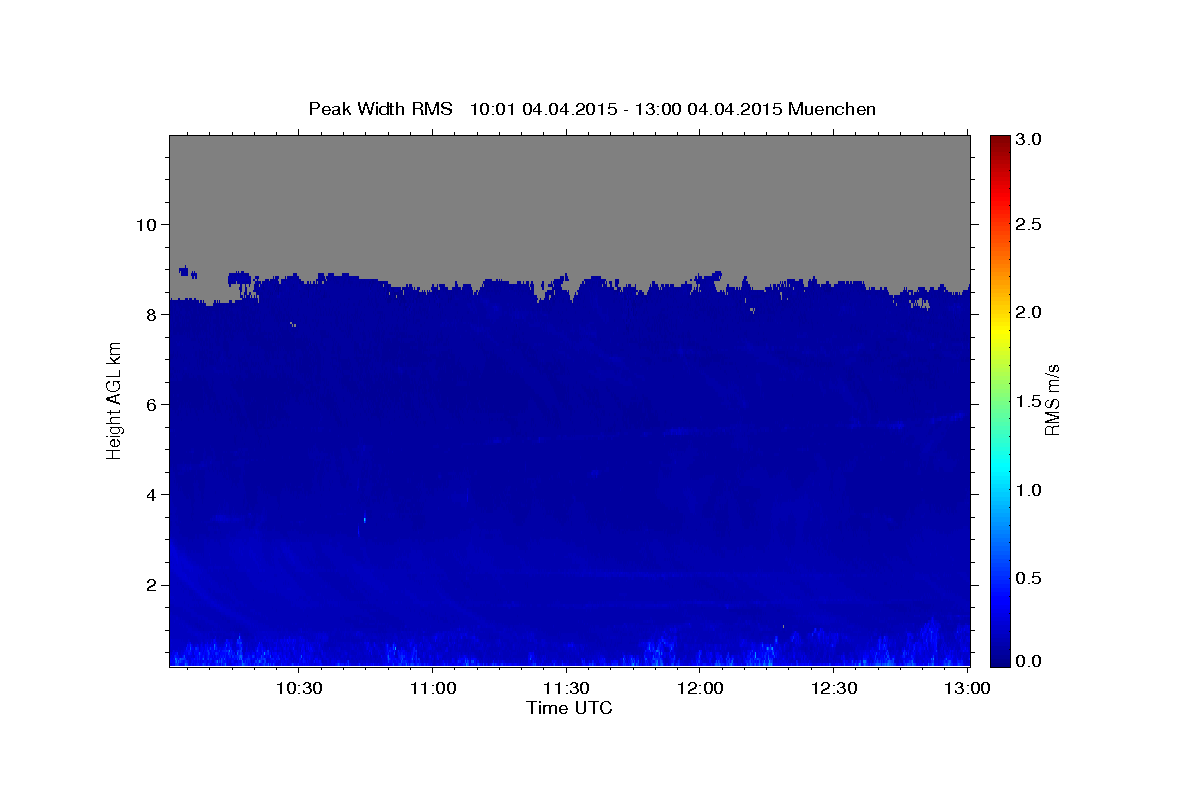Click the green middle of the colorbar

999,400
